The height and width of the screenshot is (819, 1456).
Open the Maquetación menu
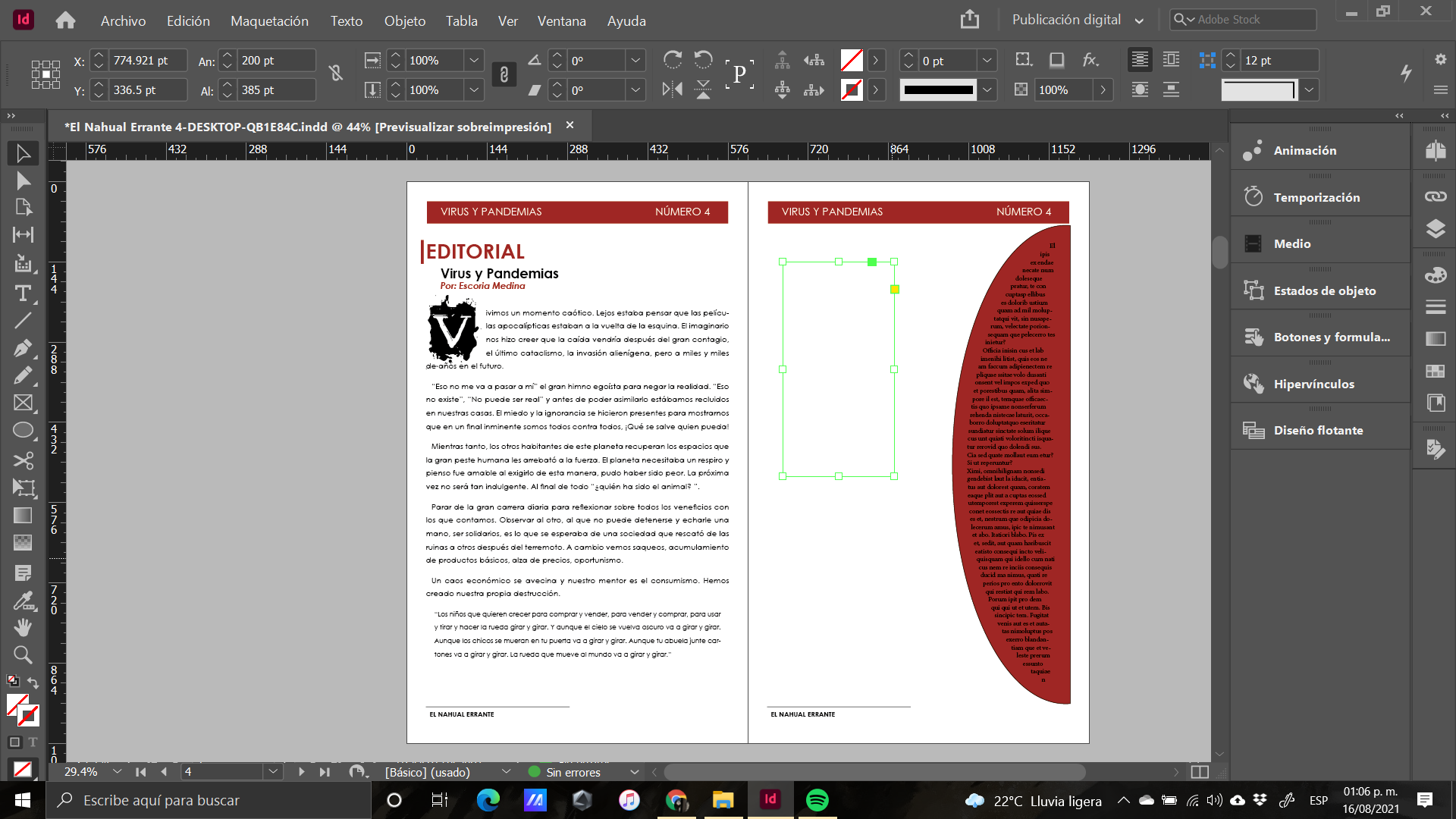(269, 20)
